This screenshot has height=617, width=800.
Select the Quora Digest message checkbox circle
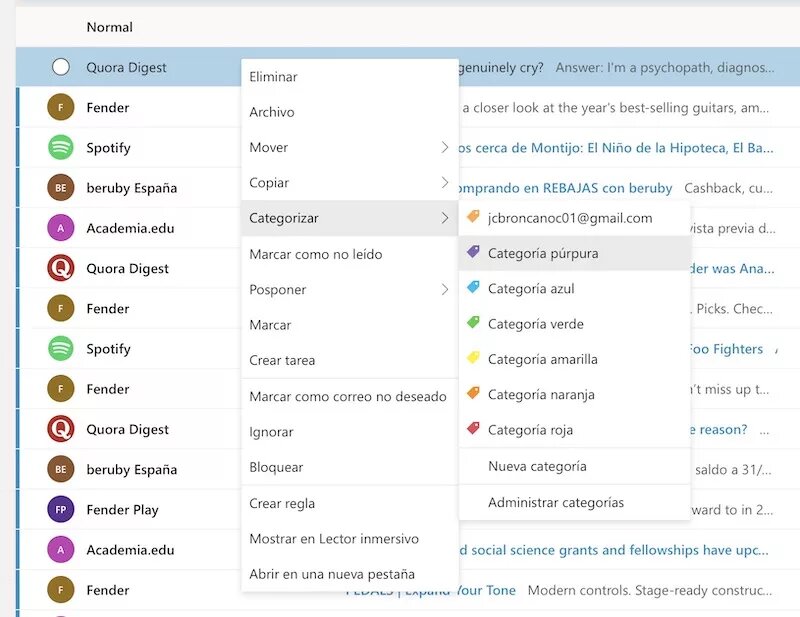click(61, 67)
